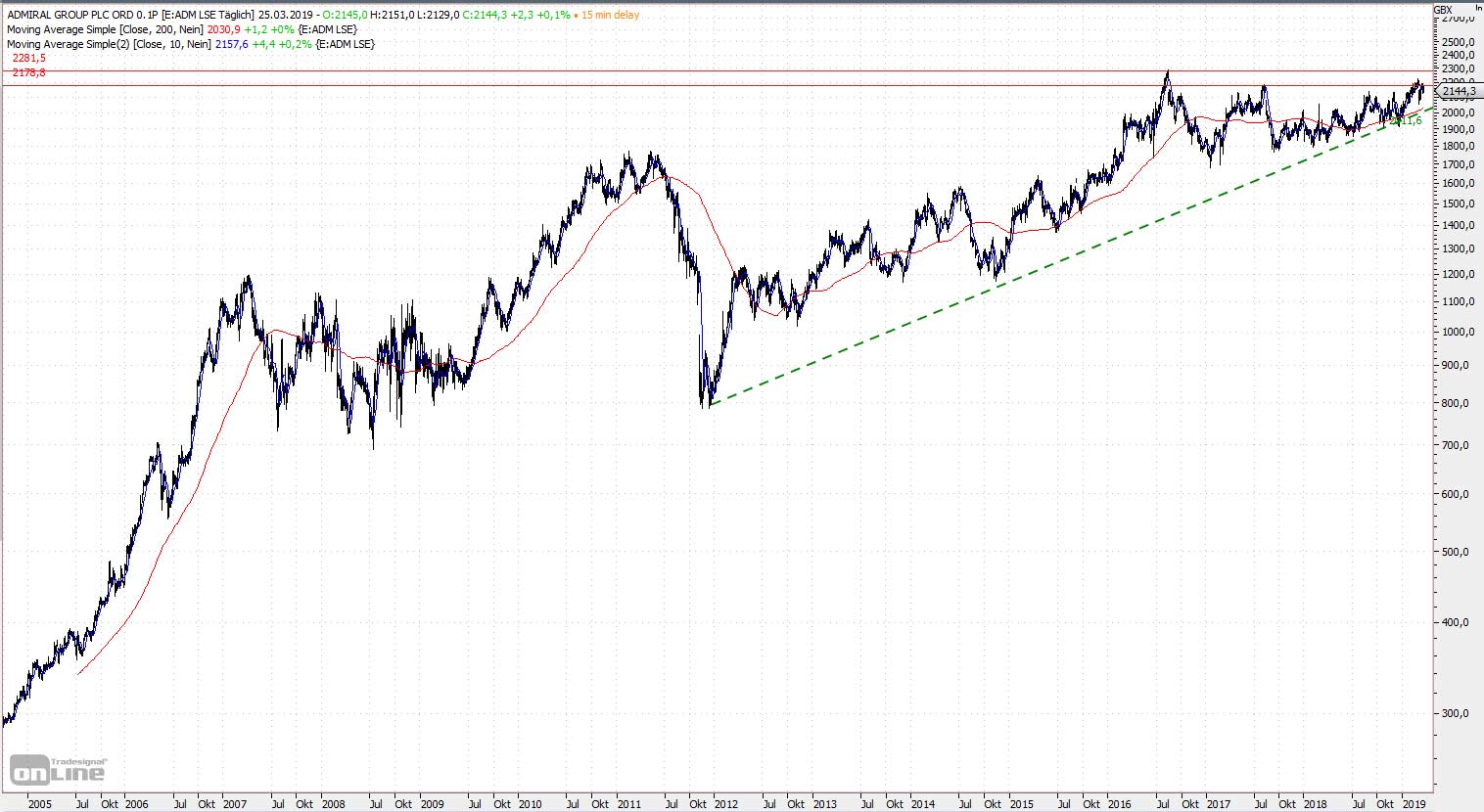
Task: Click the 2500,0 price axis label
Action: point(1458,42)
